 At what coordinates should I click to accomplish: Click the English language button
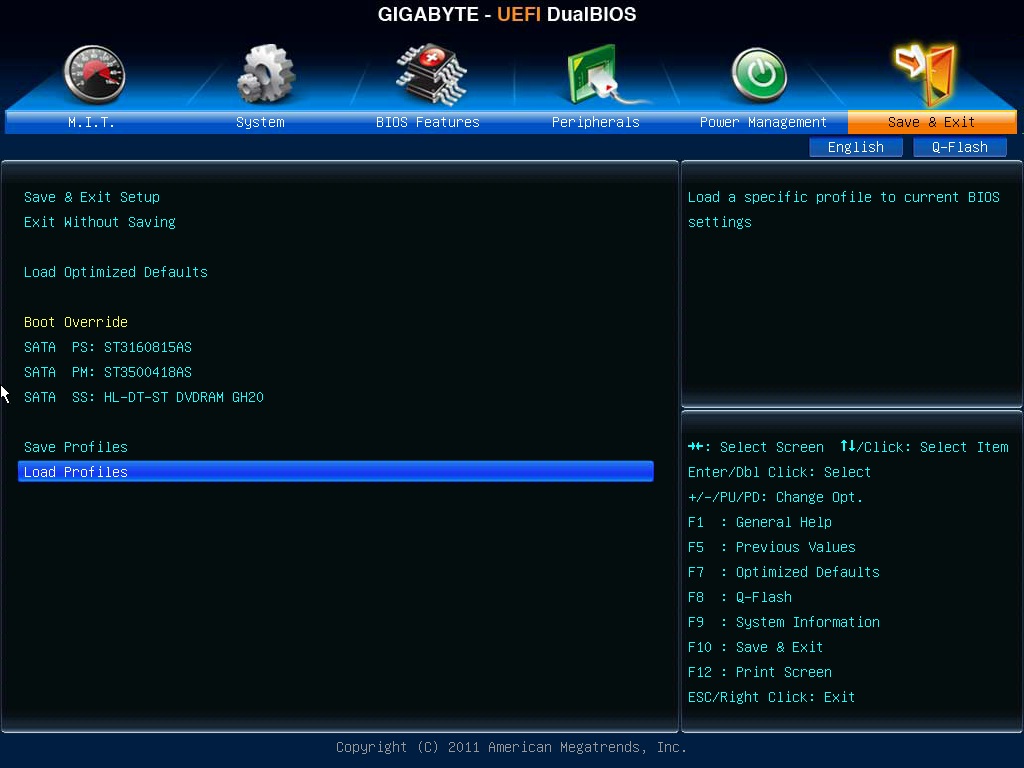(x=856, y=147)
